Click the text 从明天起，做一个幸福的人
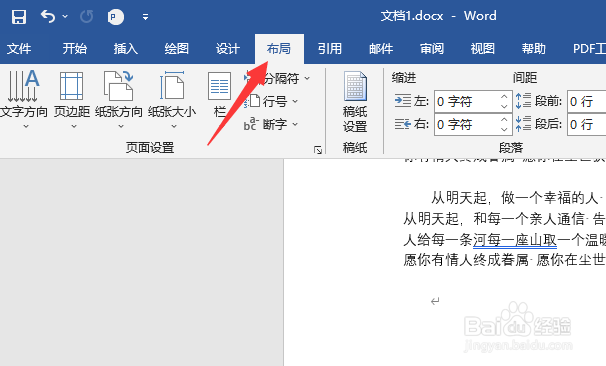The image size is (606, 366). [x=514, y=198]
